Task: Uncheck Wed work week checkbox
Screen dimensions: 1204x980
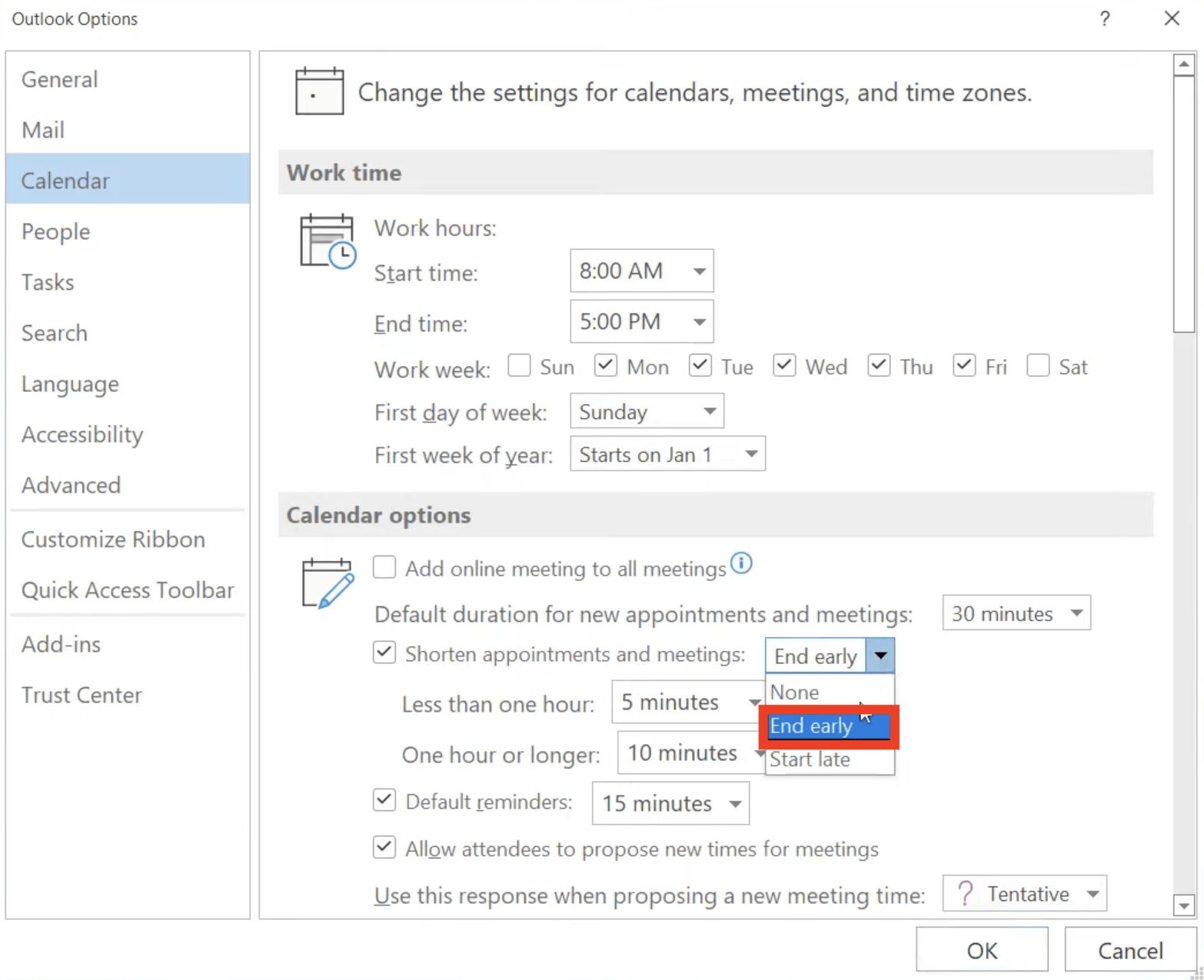Action: (784, 365)
